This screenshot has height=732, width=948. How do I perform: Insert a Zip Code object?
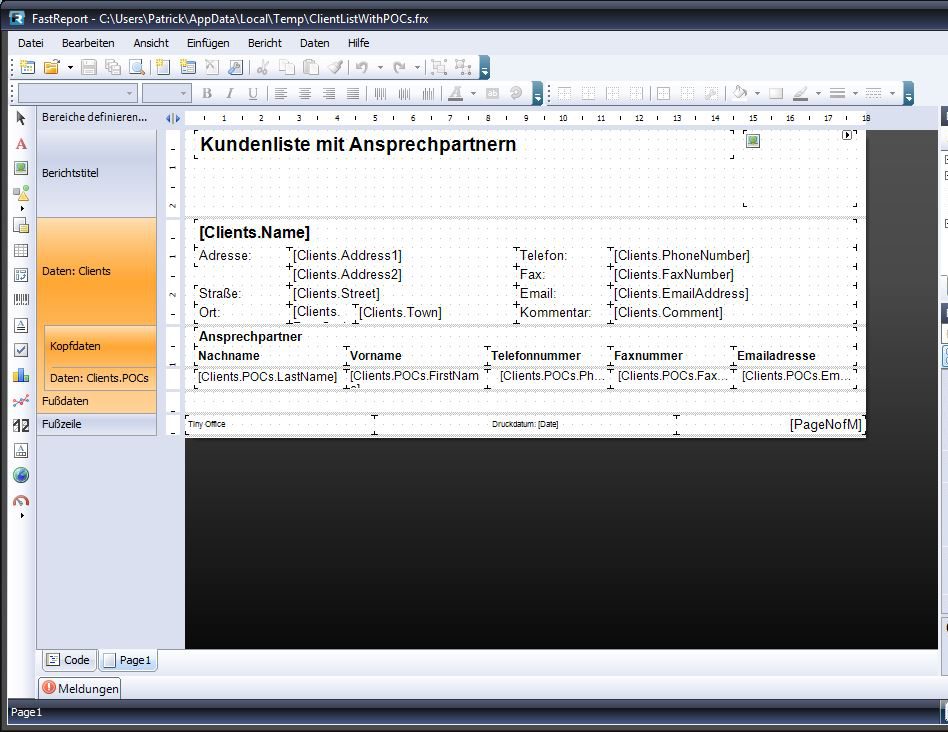pyautogui.click(x=21, y=426)
